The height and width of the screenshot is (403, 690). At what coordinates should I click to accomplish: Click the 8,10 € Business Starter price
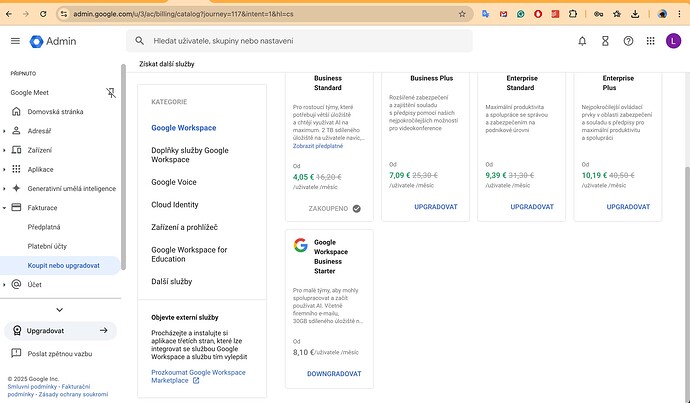click(304, 352)
